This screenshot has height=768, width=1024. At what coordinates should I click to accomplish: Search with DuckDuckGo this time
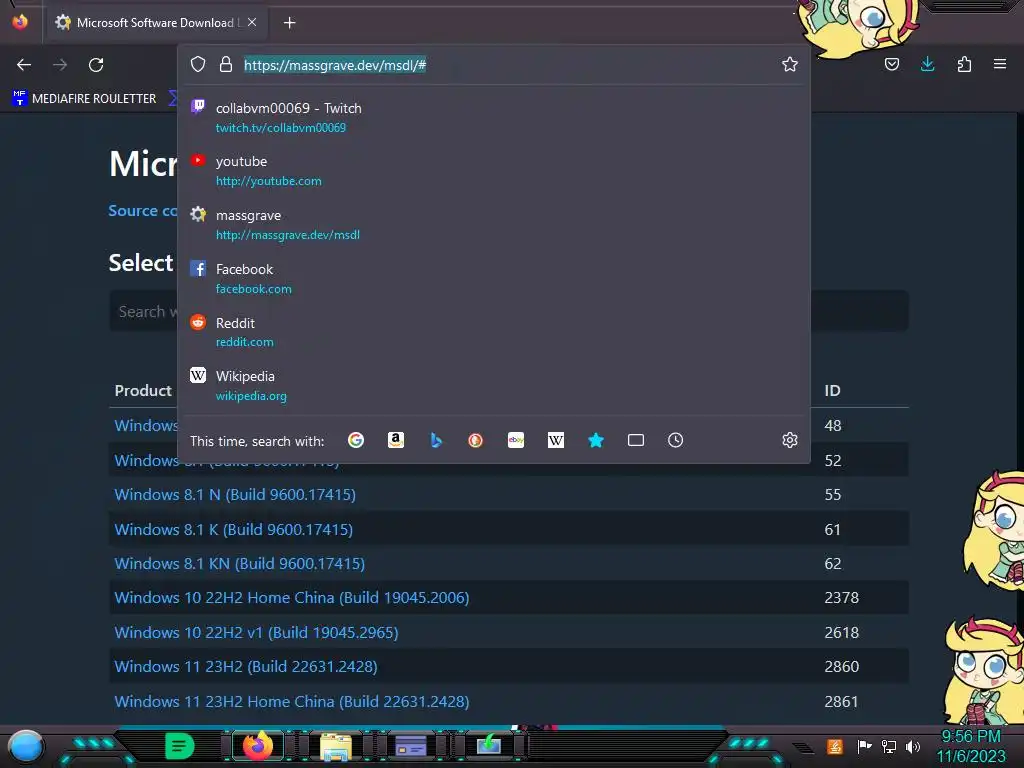coord(475,440)
